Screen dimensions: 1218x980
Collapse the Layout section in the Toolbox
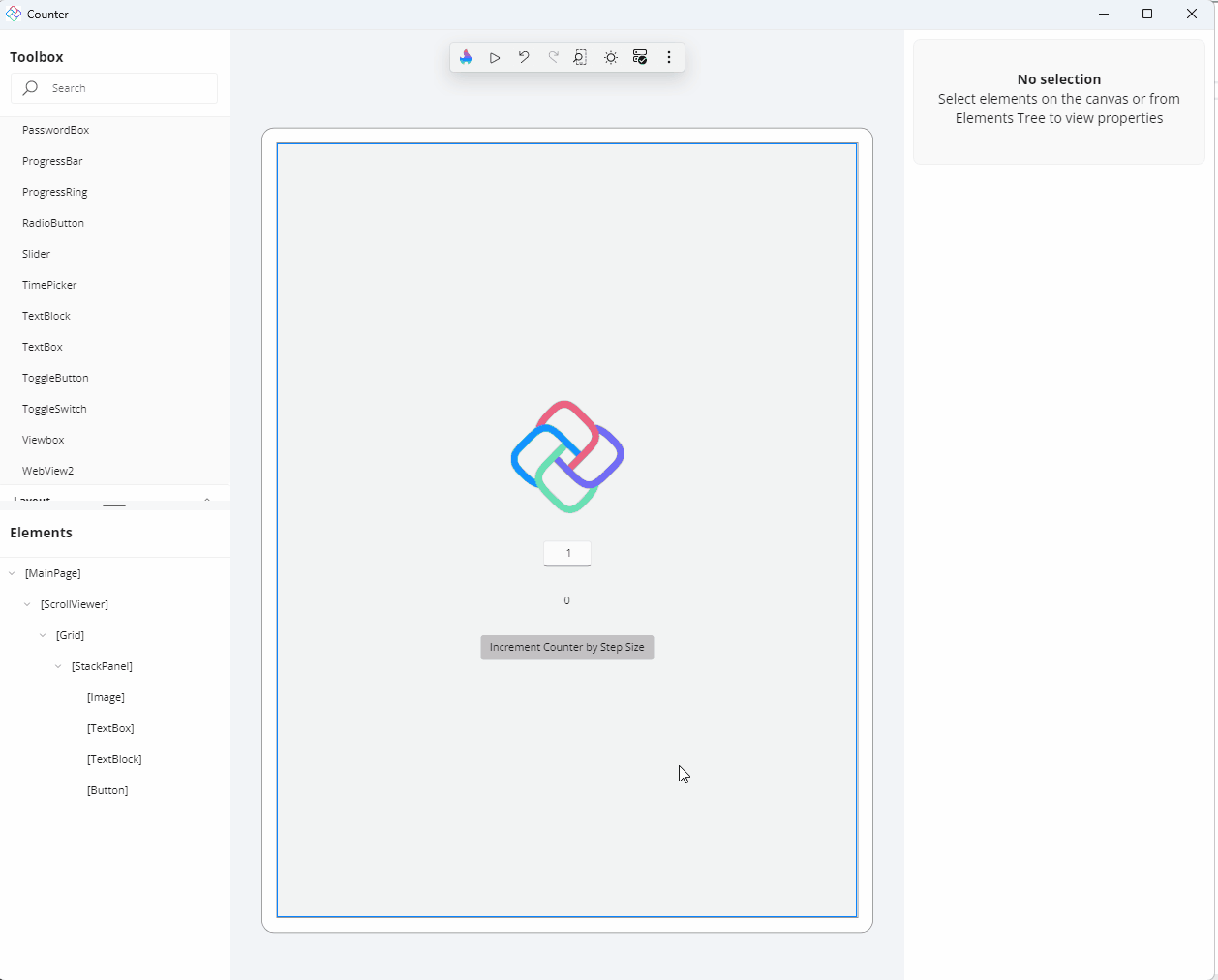pos(206,500)
